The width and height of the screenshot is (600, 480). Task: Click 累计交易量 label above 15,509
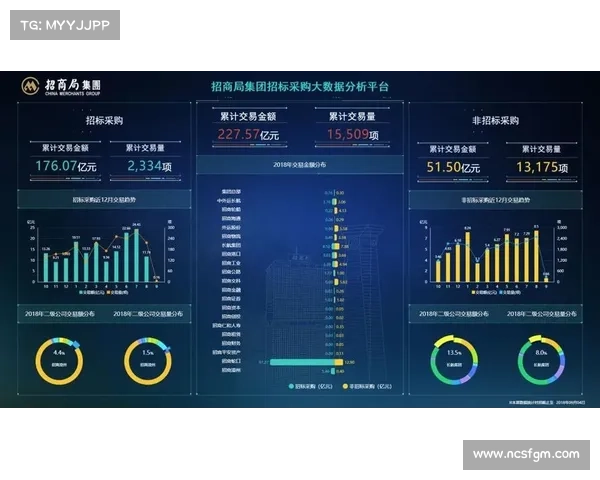coord(352,116)
